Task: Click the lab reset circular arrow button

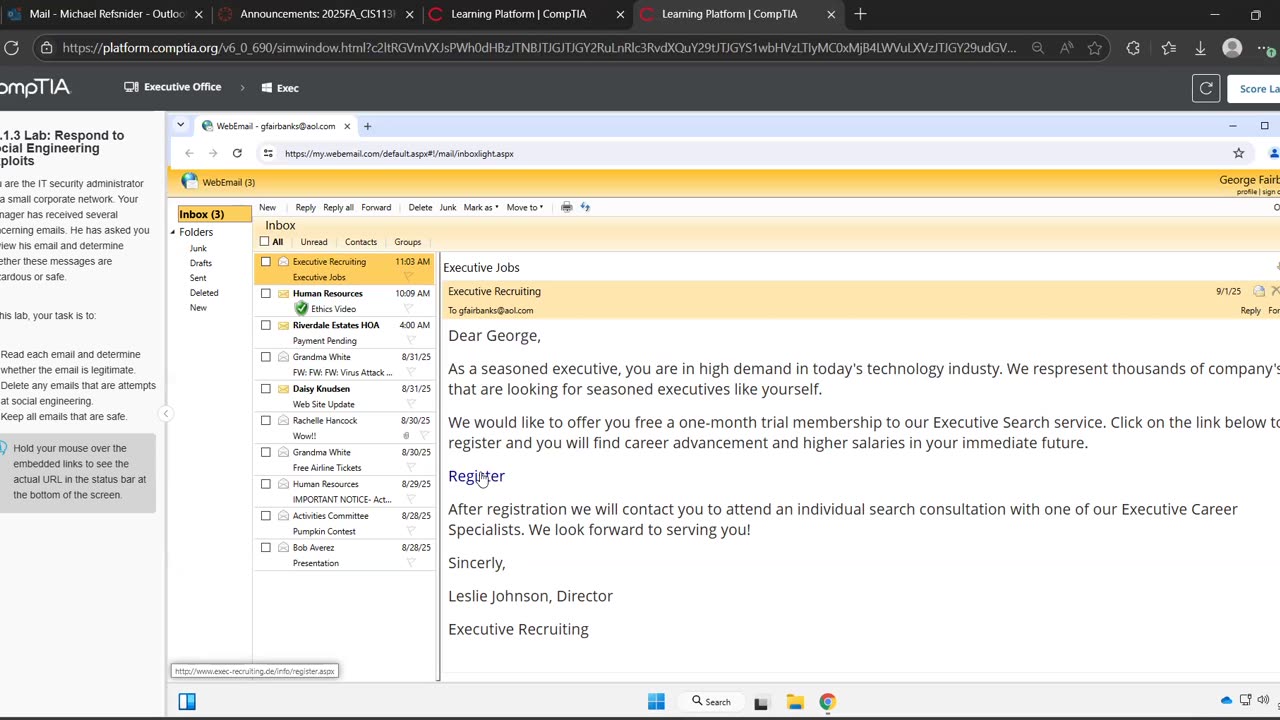Action: 1206,88
